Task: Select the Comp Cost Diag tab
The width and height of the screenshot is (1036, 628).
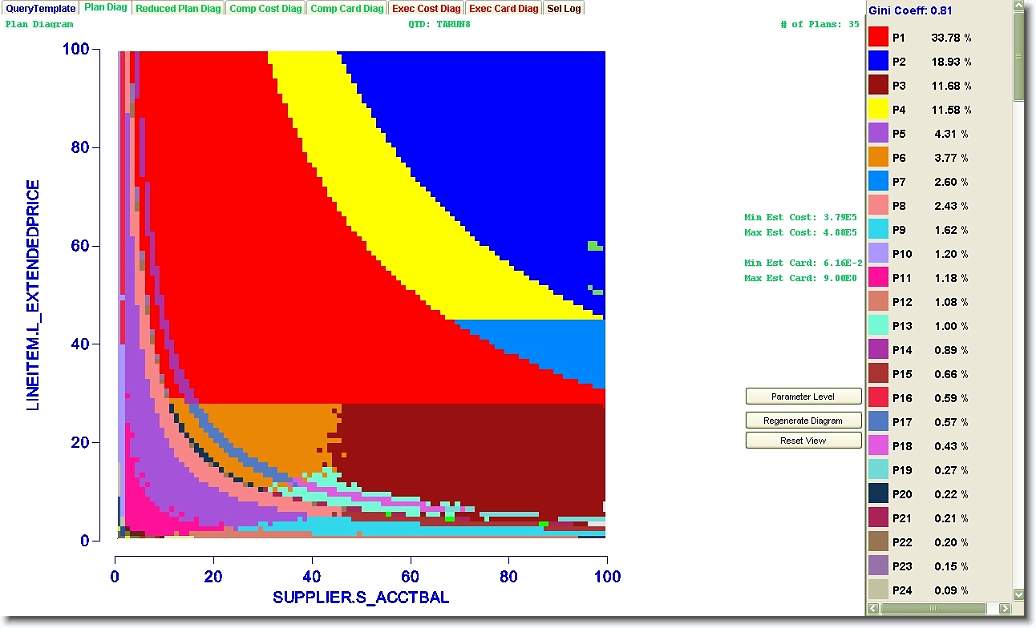Action: pos(265,8)
